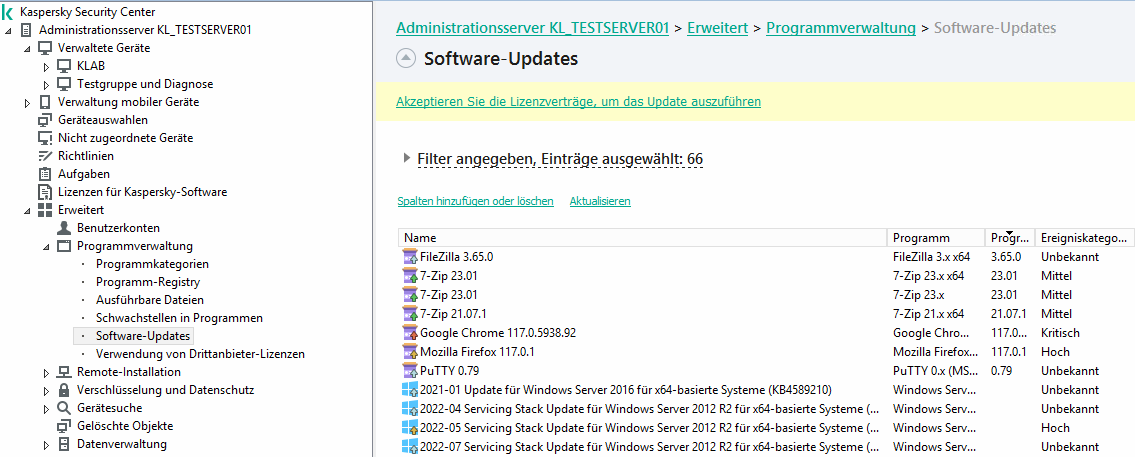
Task: Click the Kaspersky Security Center logo icon
Action: 8,12
